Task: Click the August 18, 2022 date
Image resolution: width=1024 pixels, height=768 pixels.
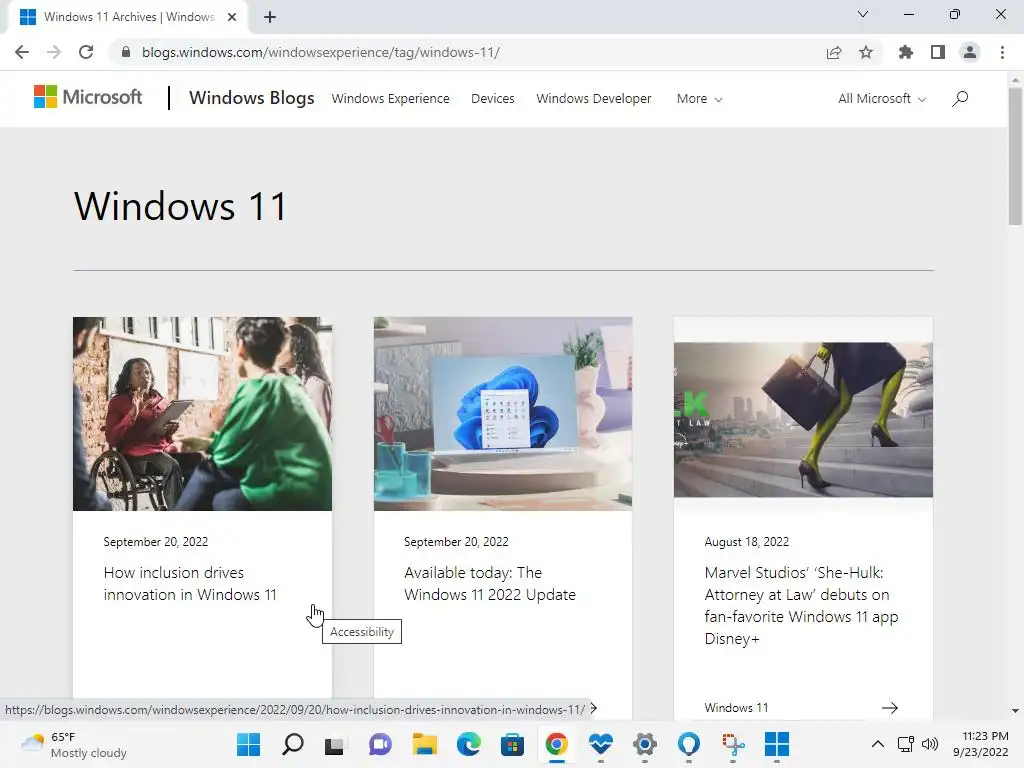Action: (x=746, y=542)
